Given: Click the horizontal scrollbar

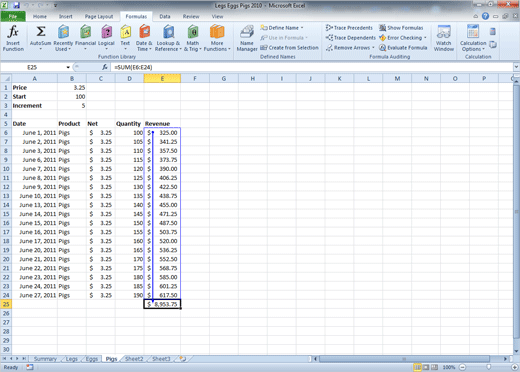Looking at the screenshot, I should click(404, 359).
